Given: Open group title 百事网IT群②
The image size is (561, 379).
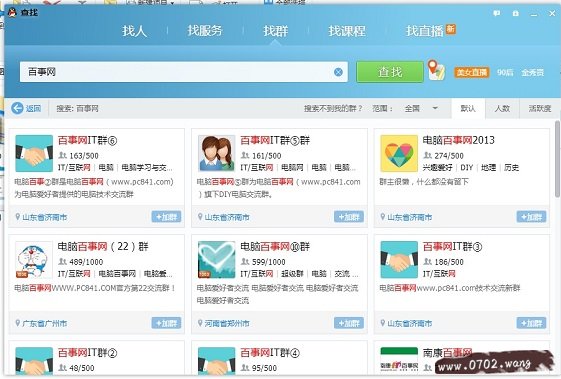Looking at the screenshot, I should click(x=88, y=353).
